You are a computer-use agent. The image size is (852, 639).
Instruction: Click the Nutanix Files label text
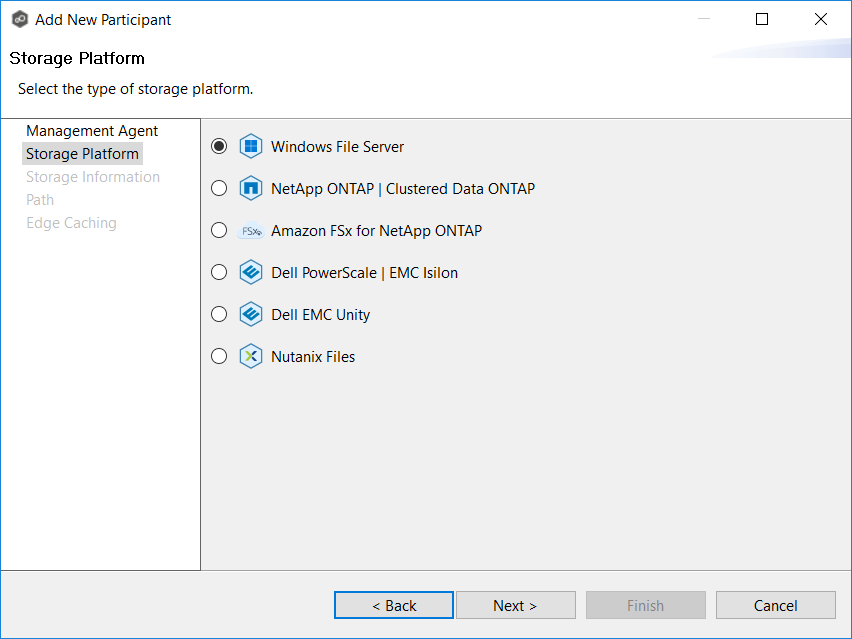tap(313, 357)
